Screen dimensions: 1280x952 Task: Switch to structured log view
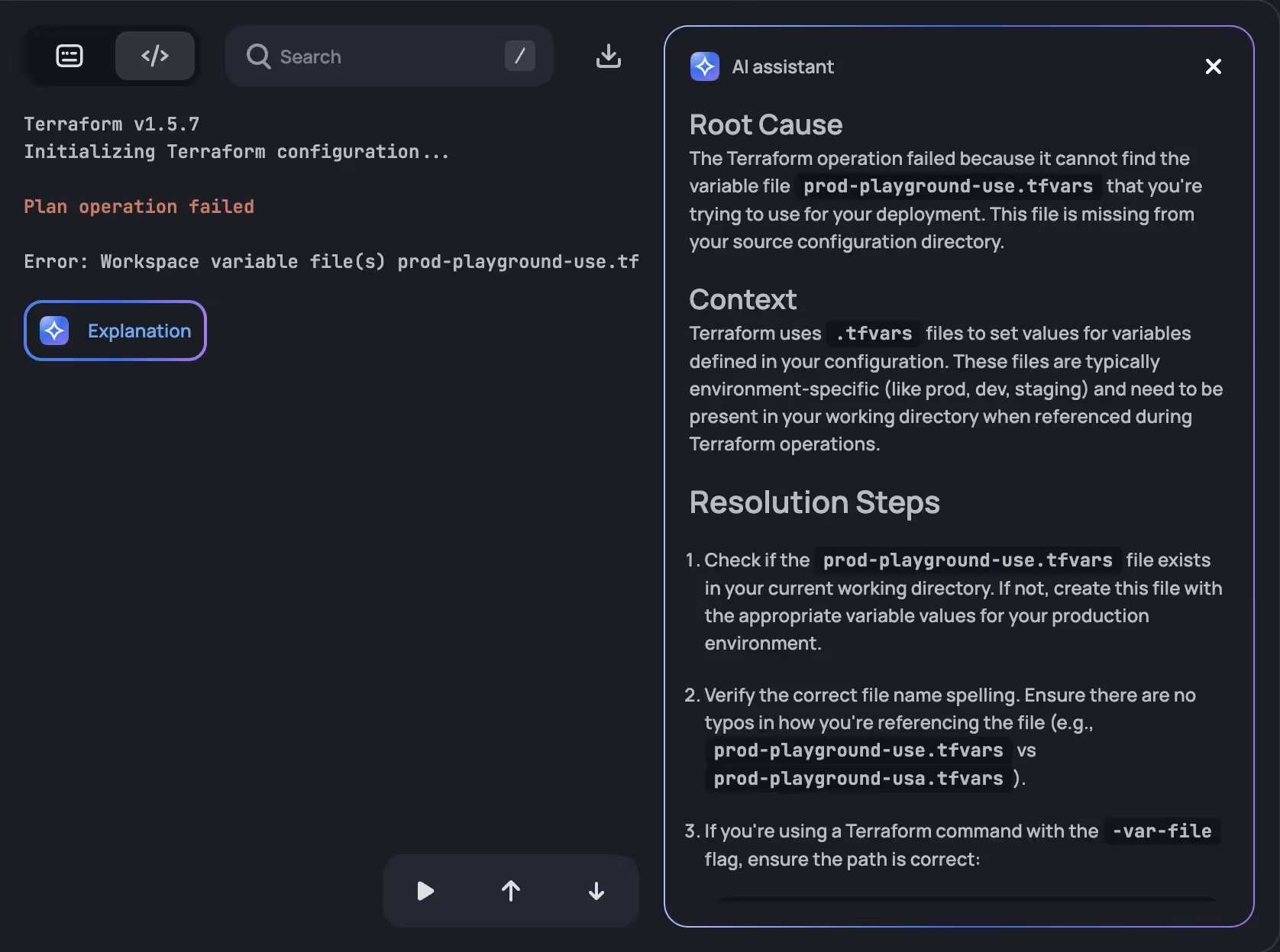coord(69,56)
